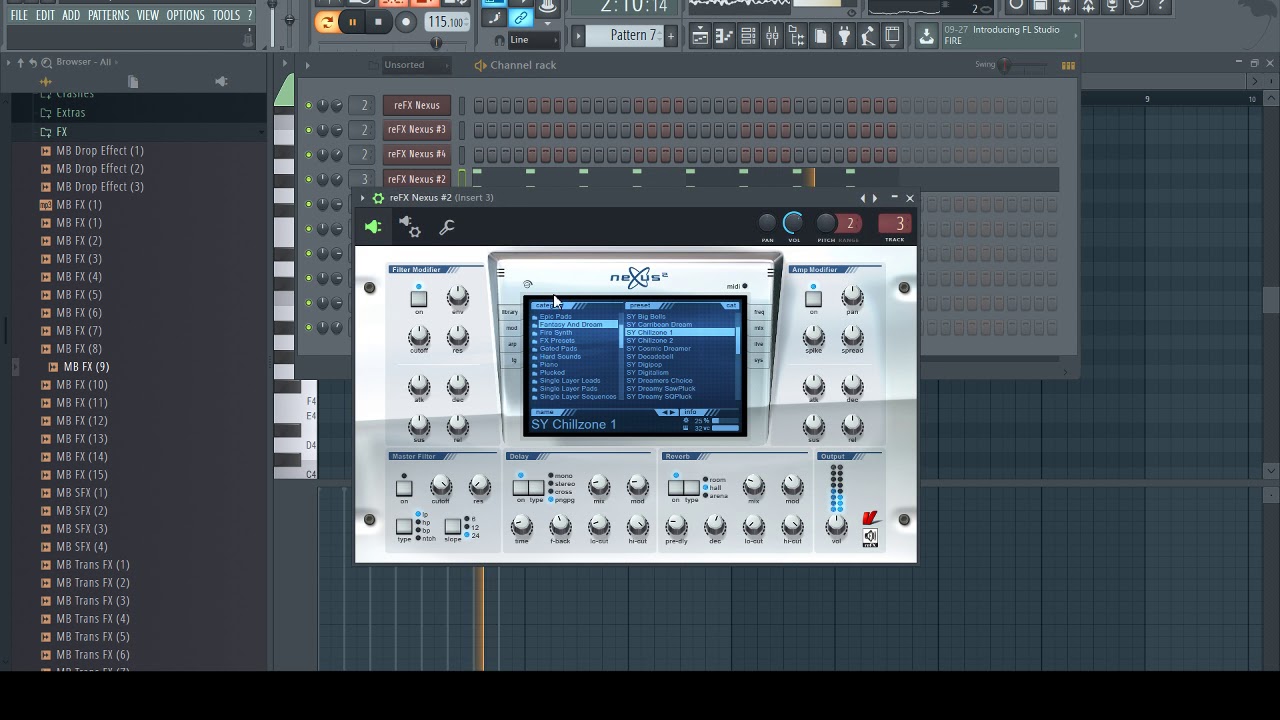Toggle the Amp Modifier on button
This screenshot has width=1280, height=720.
click(x=813, y=298)
